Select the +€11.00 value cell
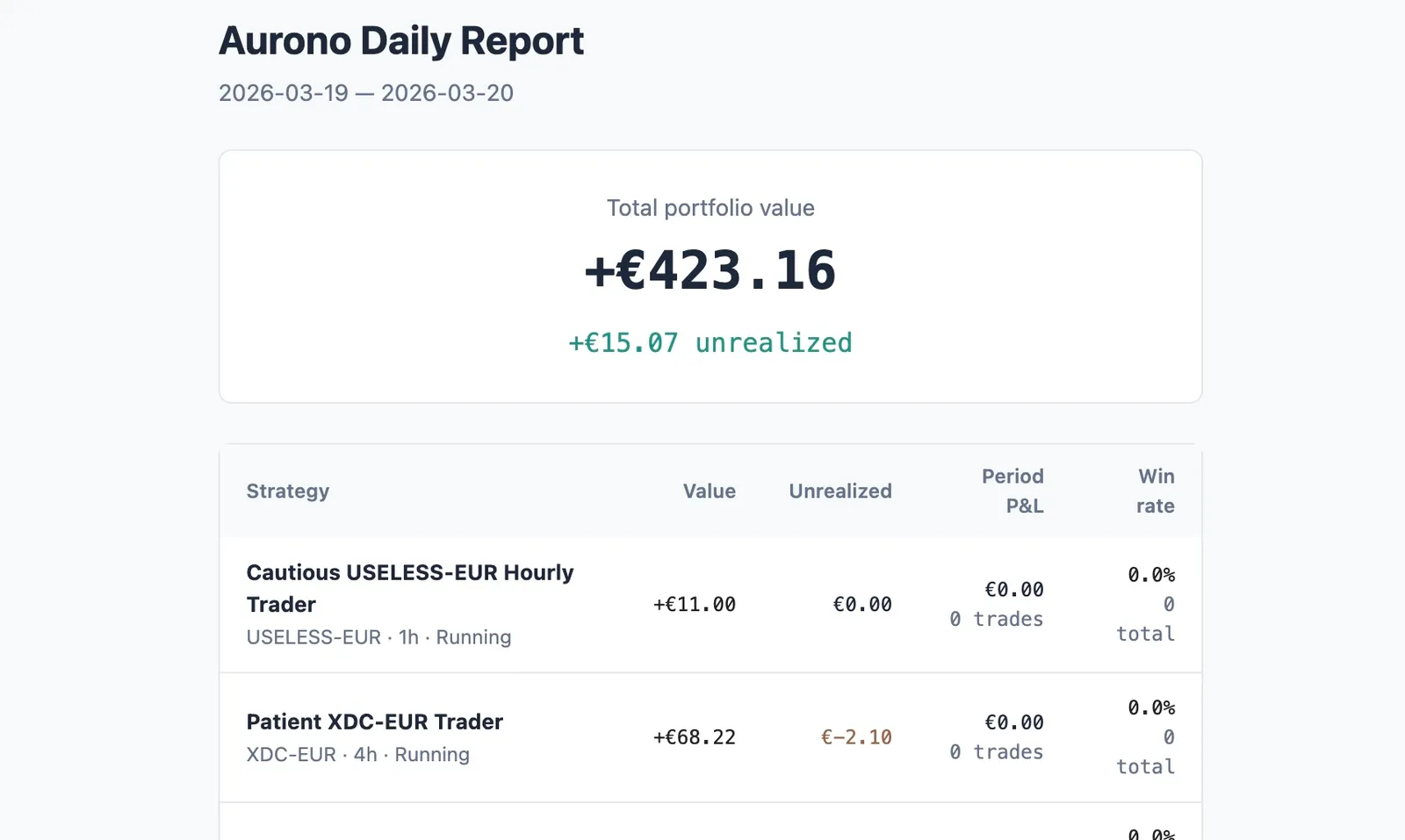 (694, 604)
